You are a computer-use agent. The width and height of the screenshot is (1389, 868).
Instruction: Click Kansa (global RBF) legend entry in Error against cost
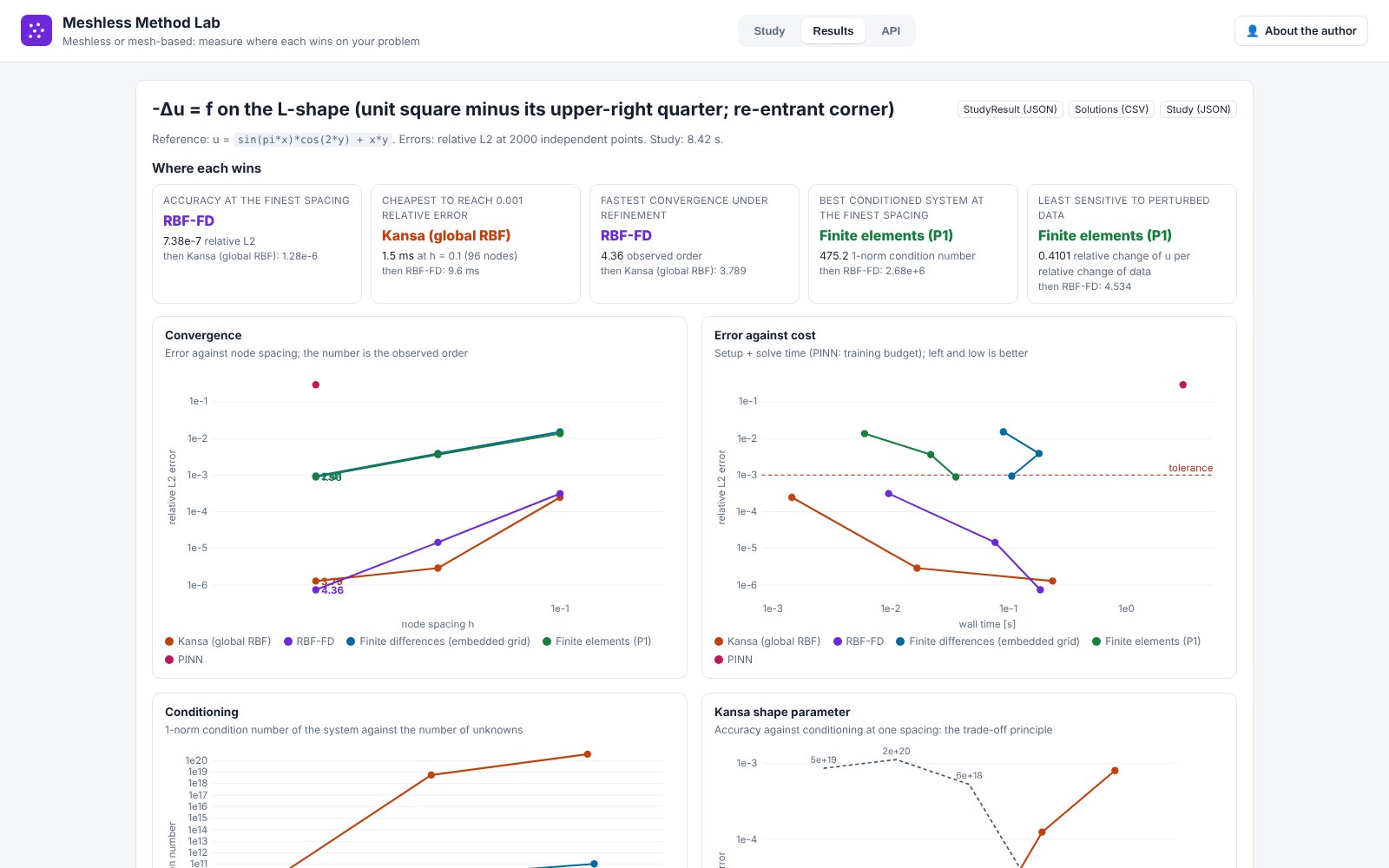[x=767, y=641]
